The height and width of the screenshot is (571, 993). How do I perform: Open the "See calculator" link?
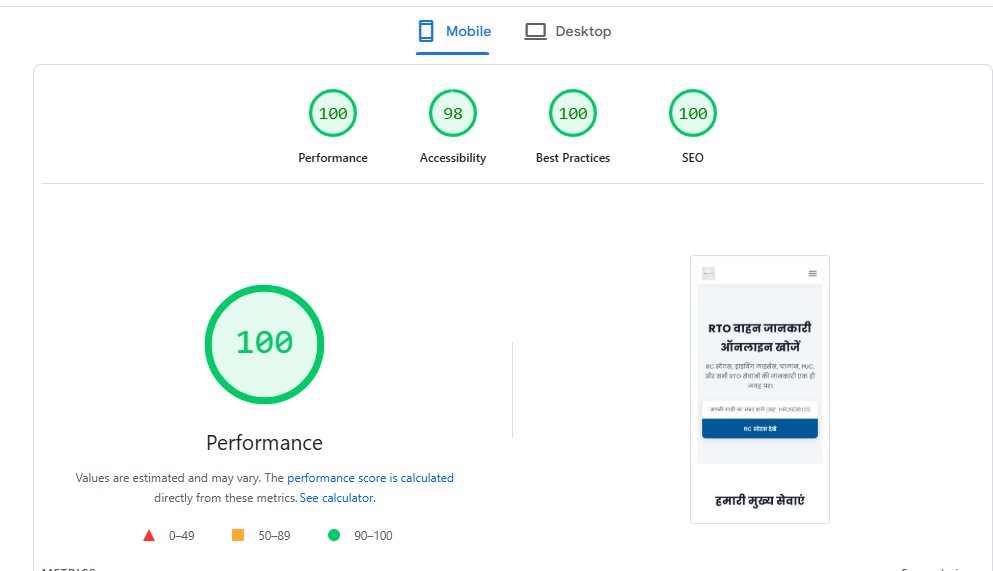(337, 497)
